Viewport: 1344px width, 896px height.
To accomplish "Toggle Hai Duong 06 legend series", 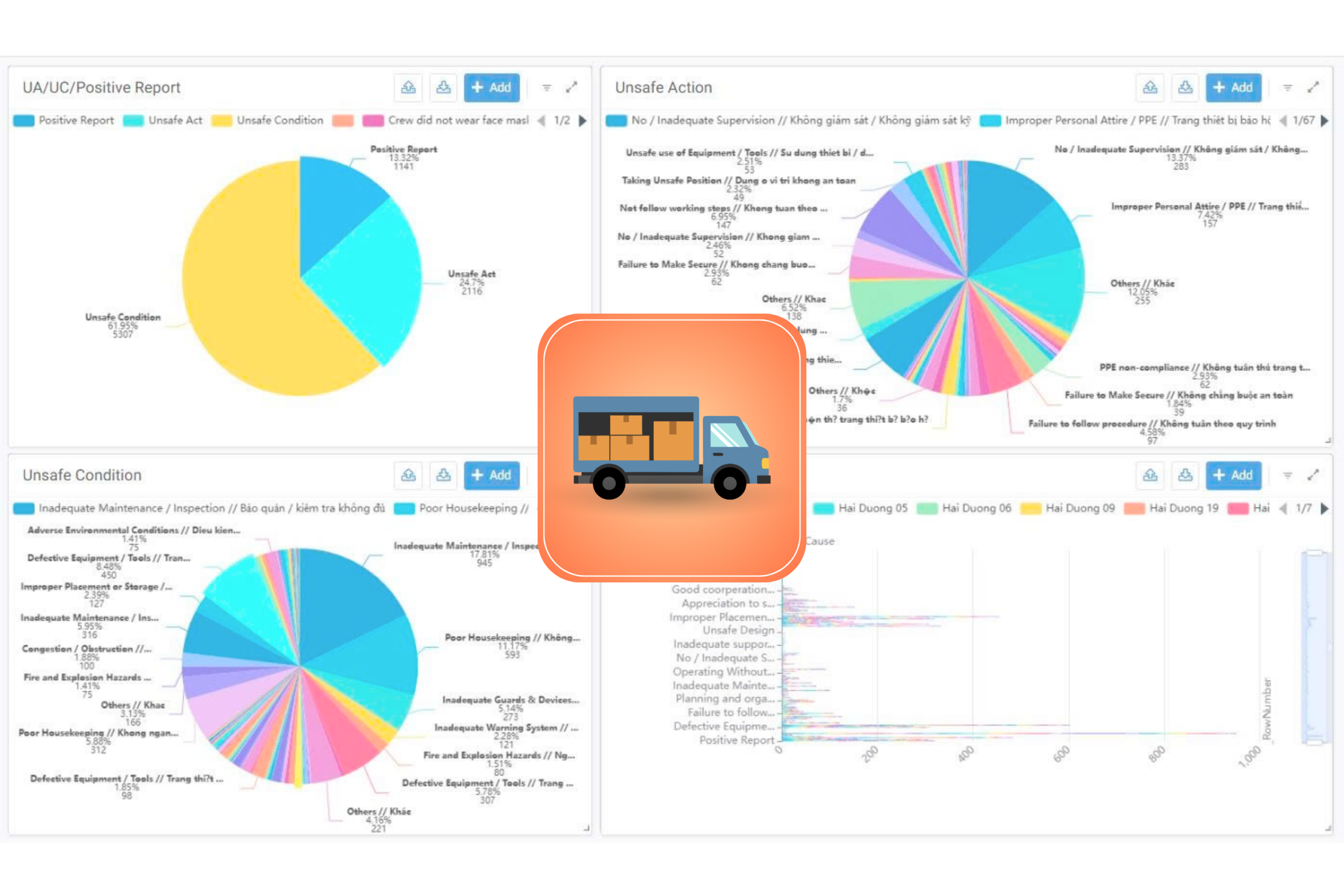I will click(976, 508).
